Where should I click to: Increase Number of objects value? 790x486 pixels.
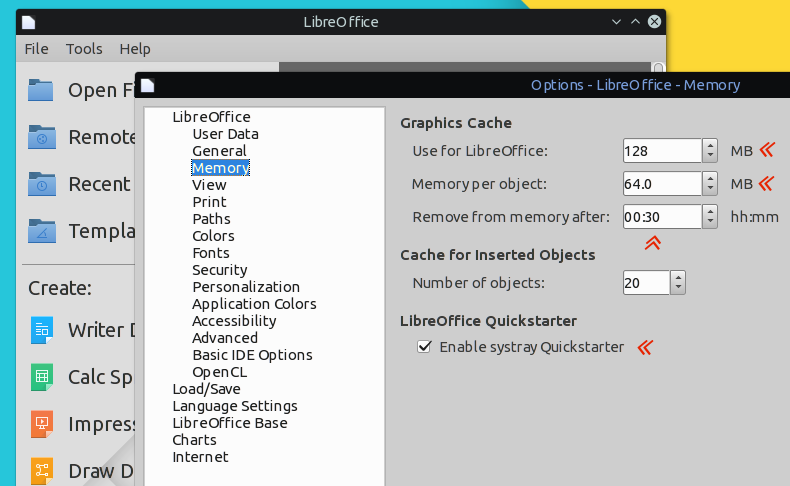678,277
